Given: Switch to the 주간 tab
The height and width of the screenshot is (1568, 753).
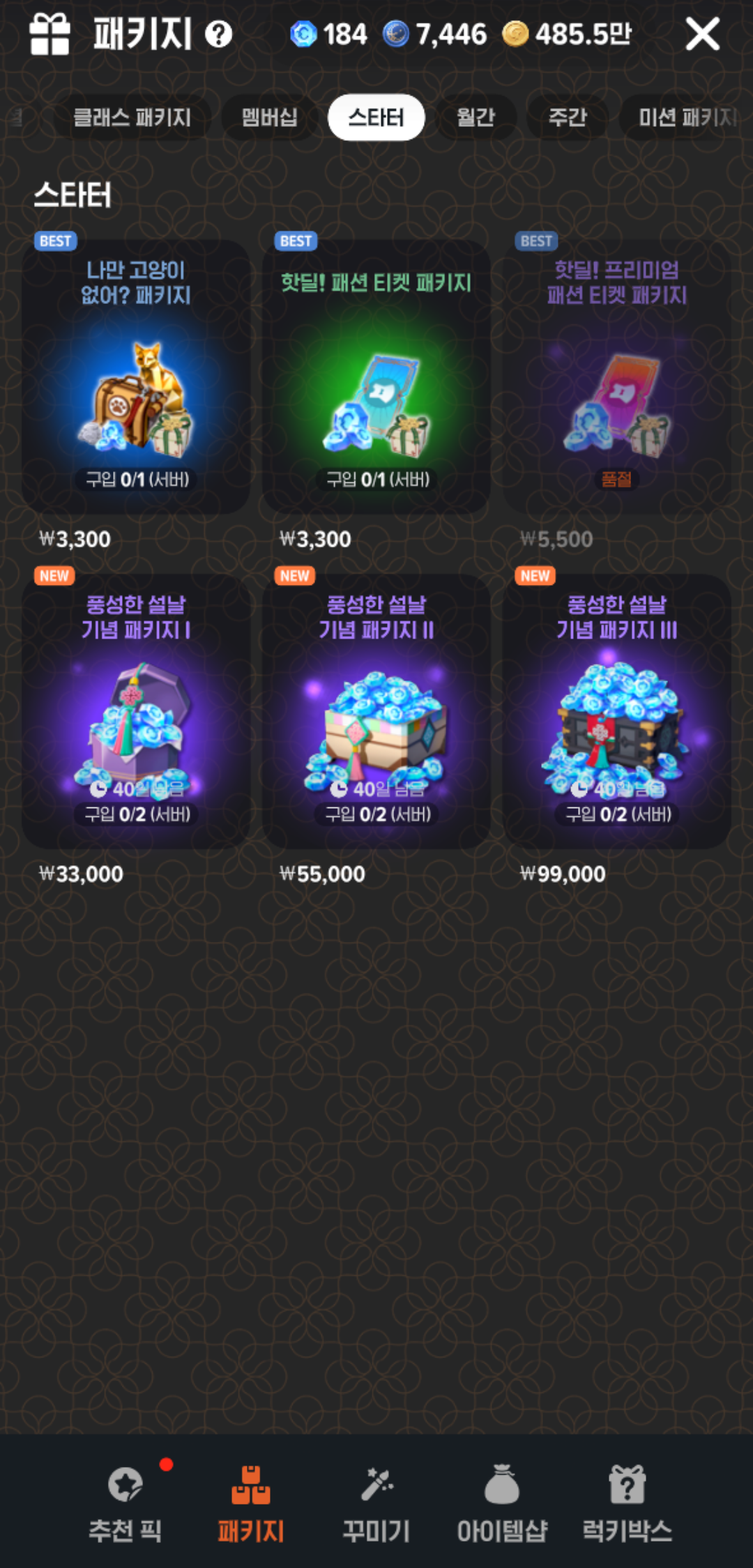Looking at the screenshot, I should tap(568, 117).
